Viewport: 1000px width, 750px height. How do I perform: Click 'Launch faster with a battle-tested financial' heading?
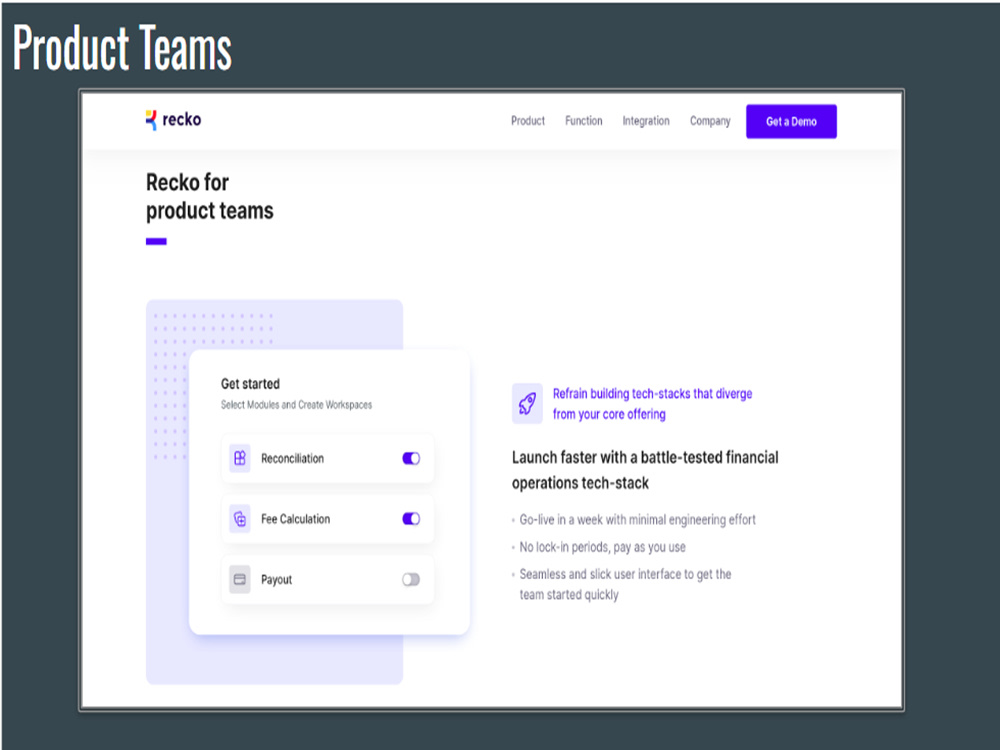tap(645, 457)
